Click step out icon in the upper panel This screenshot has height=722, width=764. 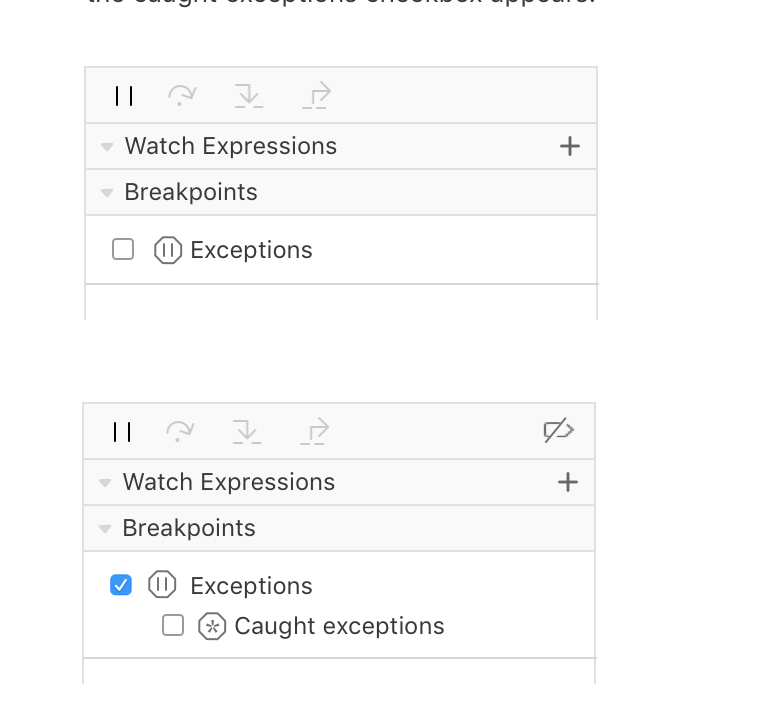pyautogui.click(x=316, y=96)
